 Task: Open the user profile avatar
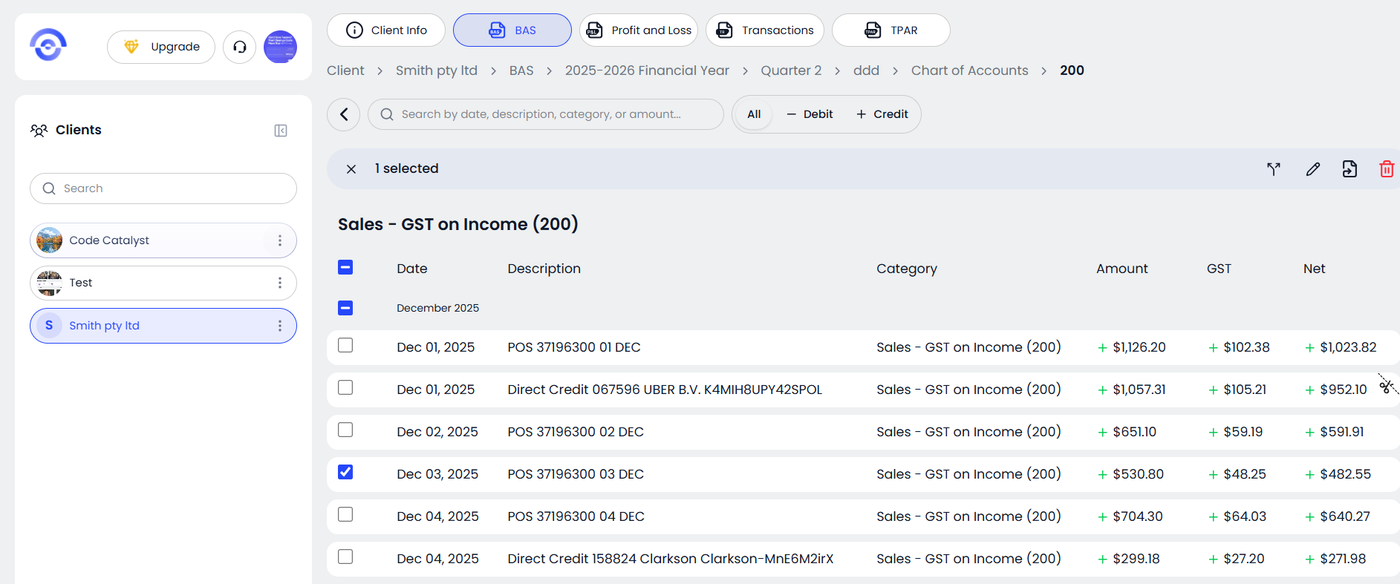click(x=280, y=47)
